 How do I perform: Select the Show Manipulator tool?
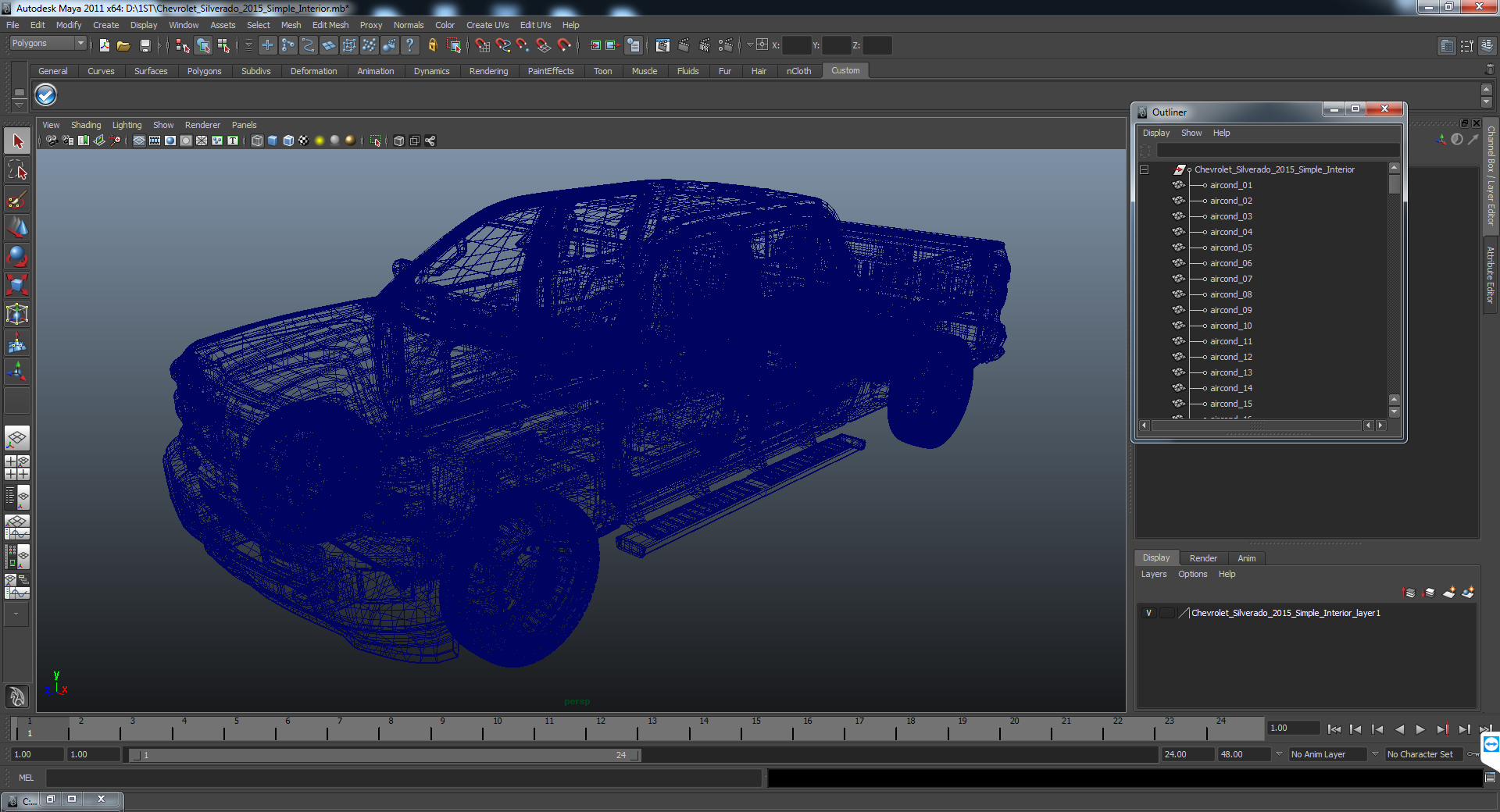[17, 372]
